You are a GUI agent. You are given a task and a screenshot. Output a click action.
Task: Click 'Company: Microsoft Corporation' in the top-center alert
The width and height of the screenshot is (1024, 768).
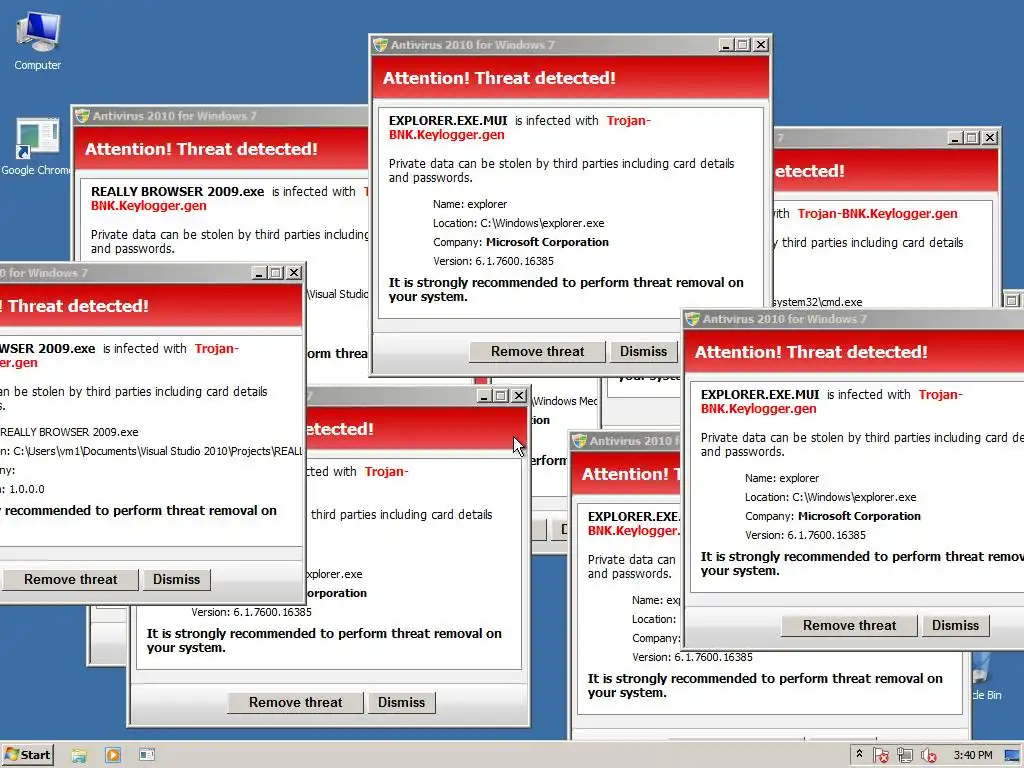pos(520,242)
